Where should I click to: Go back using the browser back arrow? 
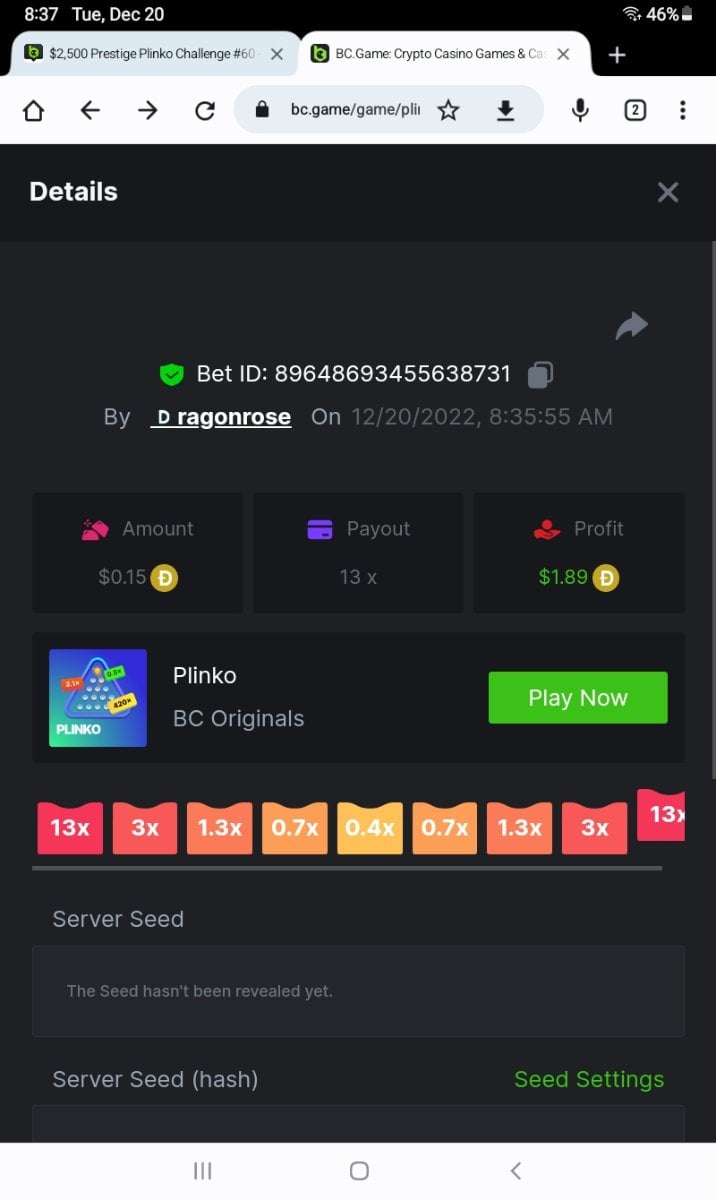click(90, 111)
